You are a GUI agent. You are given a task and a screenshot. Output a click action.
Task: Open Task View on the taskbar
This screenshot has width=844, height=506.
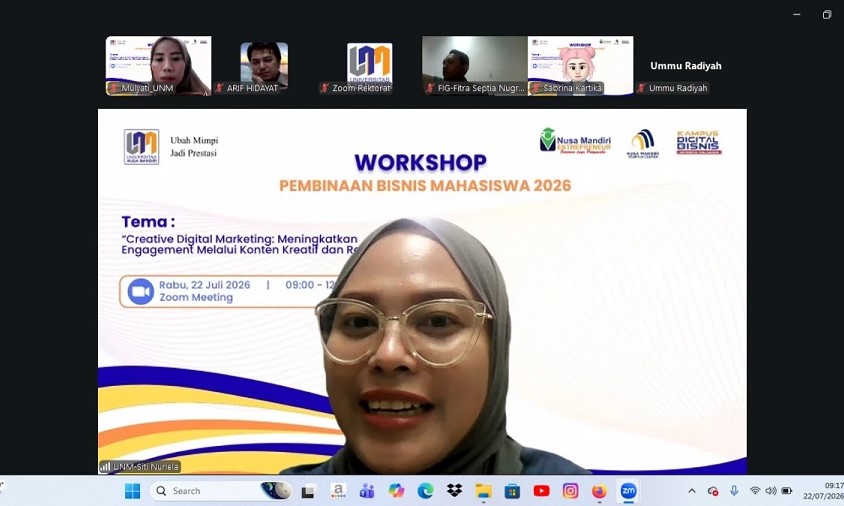click(308, 491)
